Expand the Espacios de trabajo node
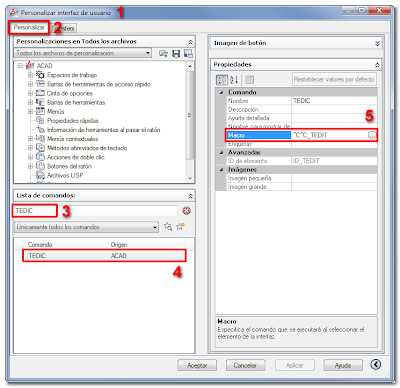The width and height of the screenshot is (400, 388). pyautogui.click(x=30, y=75)
